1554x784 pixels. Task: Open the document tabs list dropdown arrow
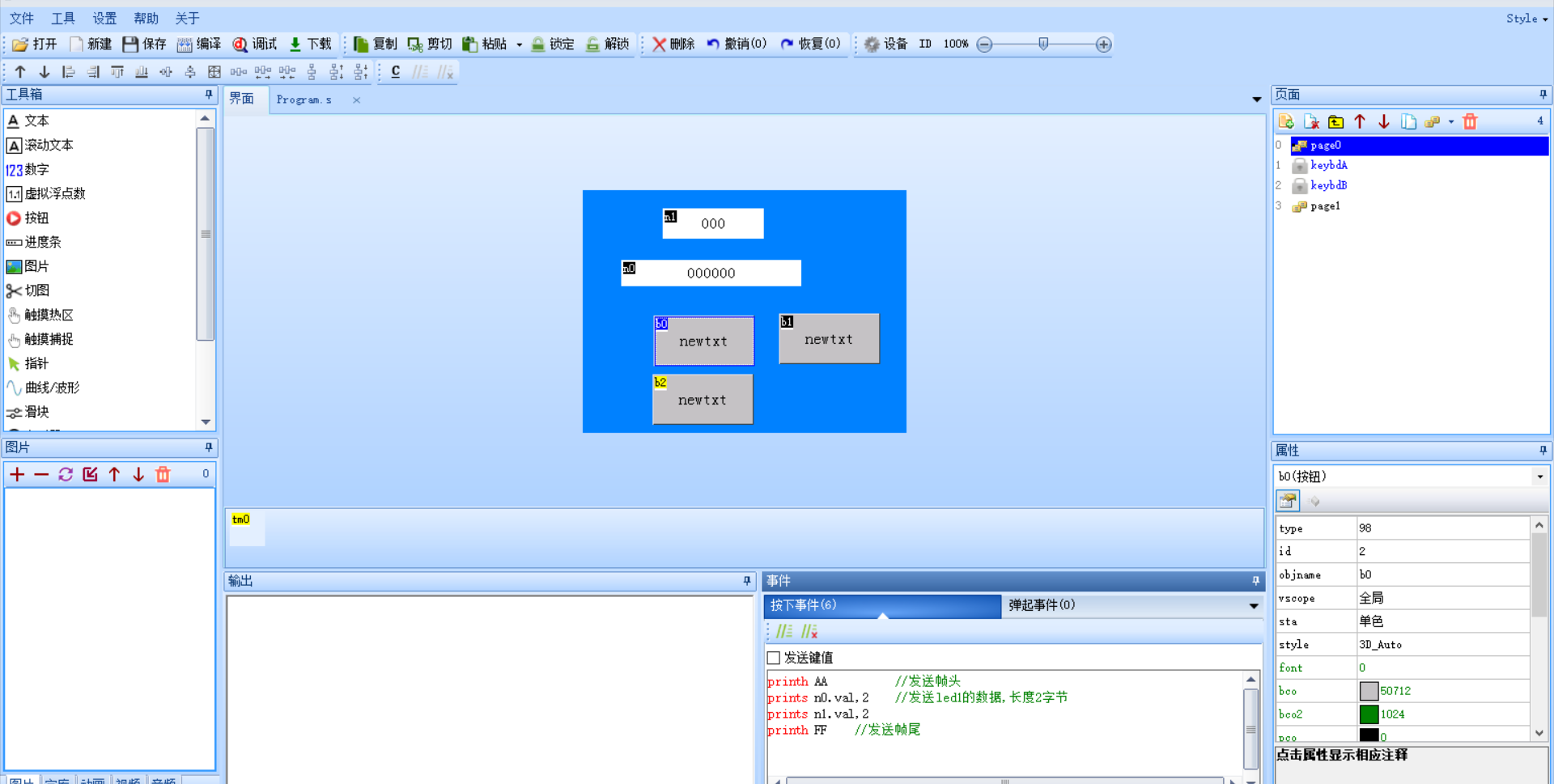(x=1257, y=100)
